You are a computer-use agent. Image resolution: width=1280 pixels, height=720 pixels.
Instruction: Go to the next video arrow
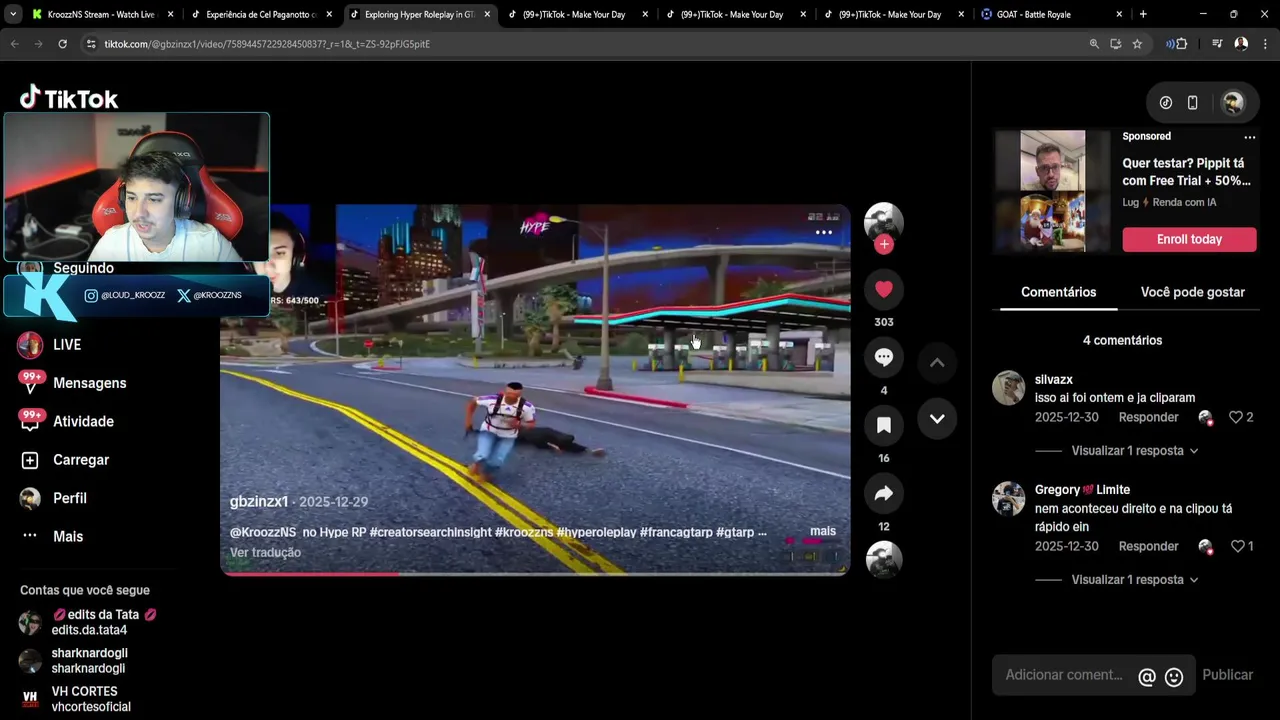coord(937,419)
